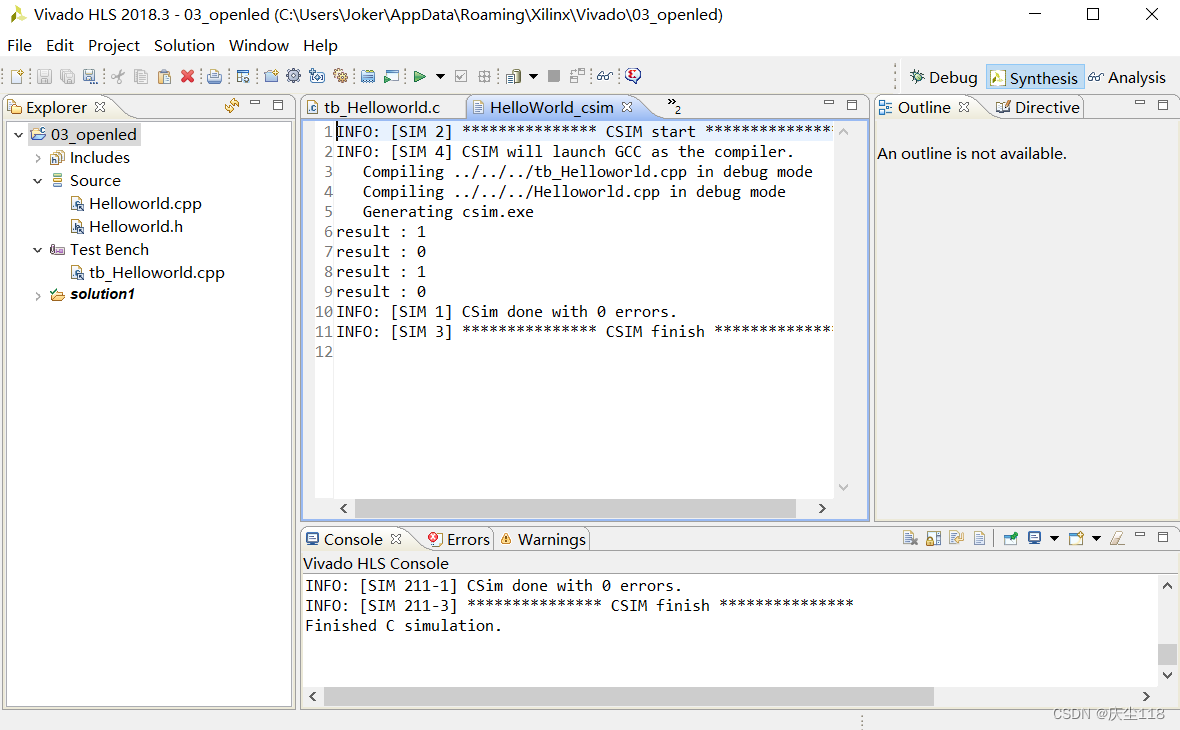Click the Export RTL package icon
The height and width of the screenshot is (730, 1180).
click(x=485, y=76)
